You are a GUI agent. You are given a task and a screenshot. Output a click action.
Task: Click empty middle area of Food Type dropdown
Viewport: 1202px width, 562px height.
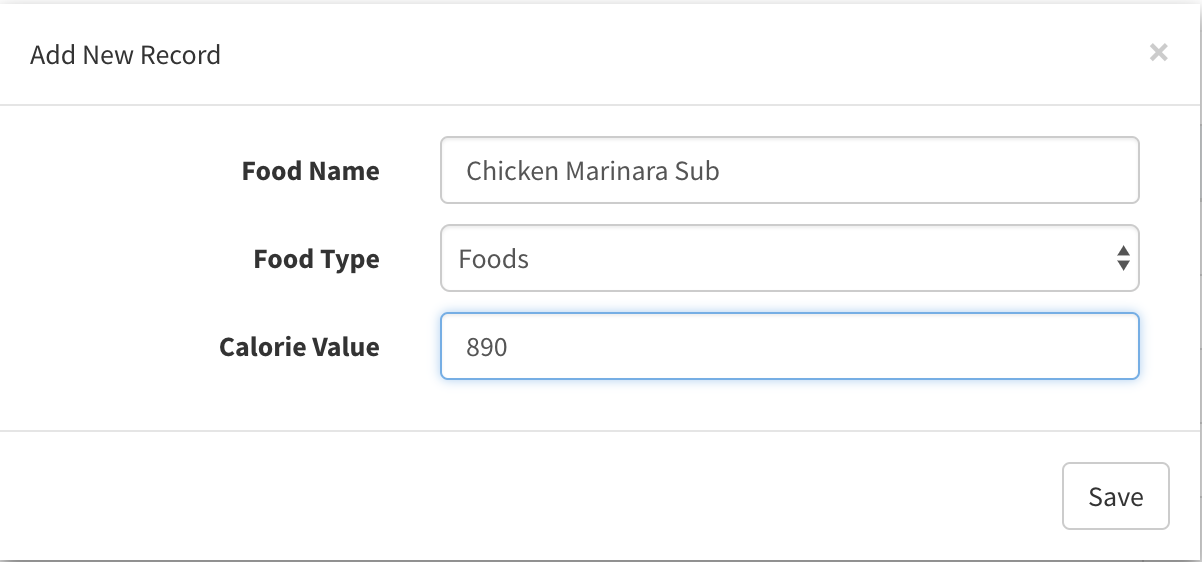point(800,259)
